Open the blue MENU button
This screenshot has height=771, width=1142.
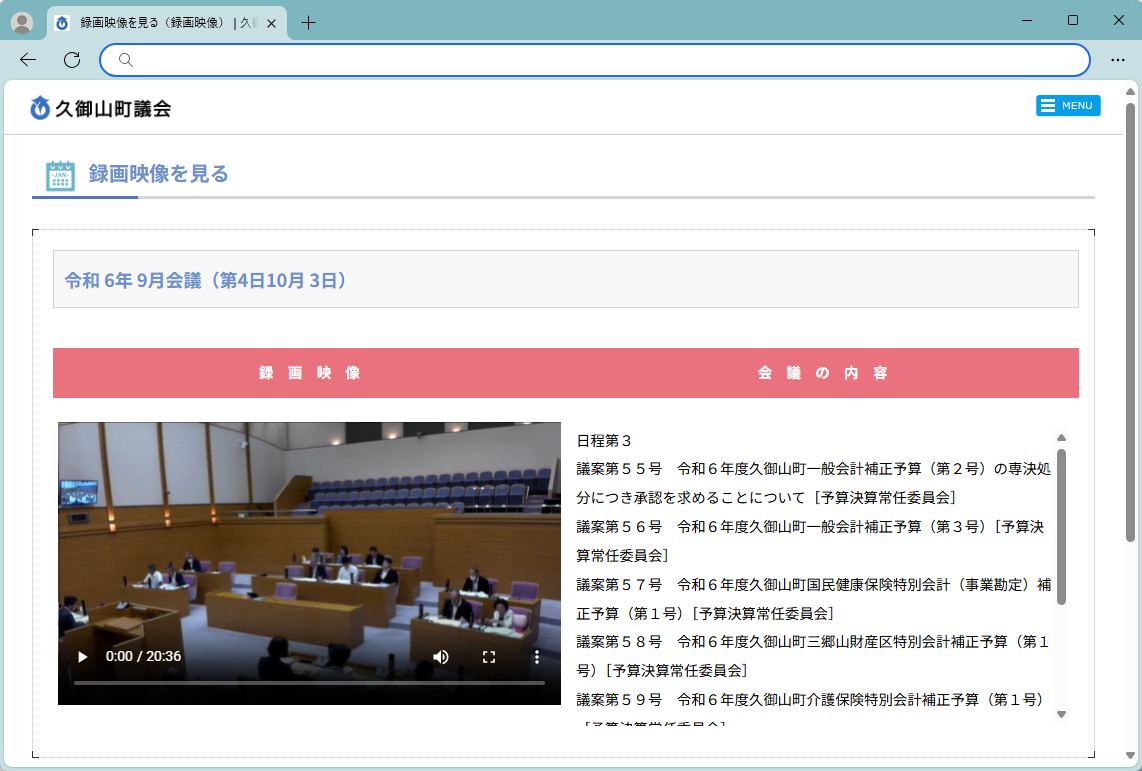tap(1068, 106)
